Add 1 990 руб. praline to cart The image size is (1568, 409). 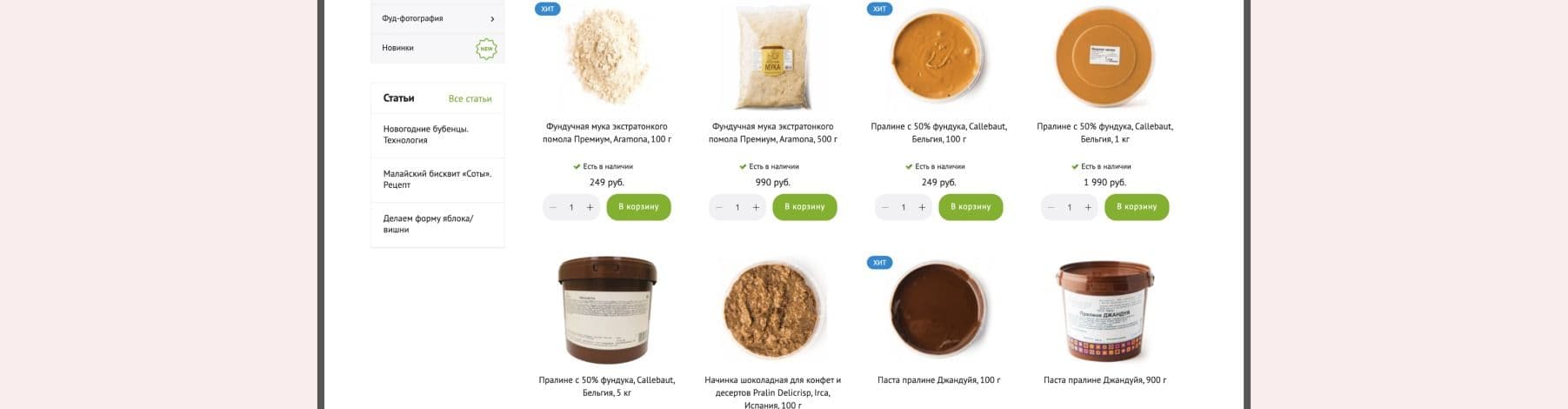tap(1137, 207)
